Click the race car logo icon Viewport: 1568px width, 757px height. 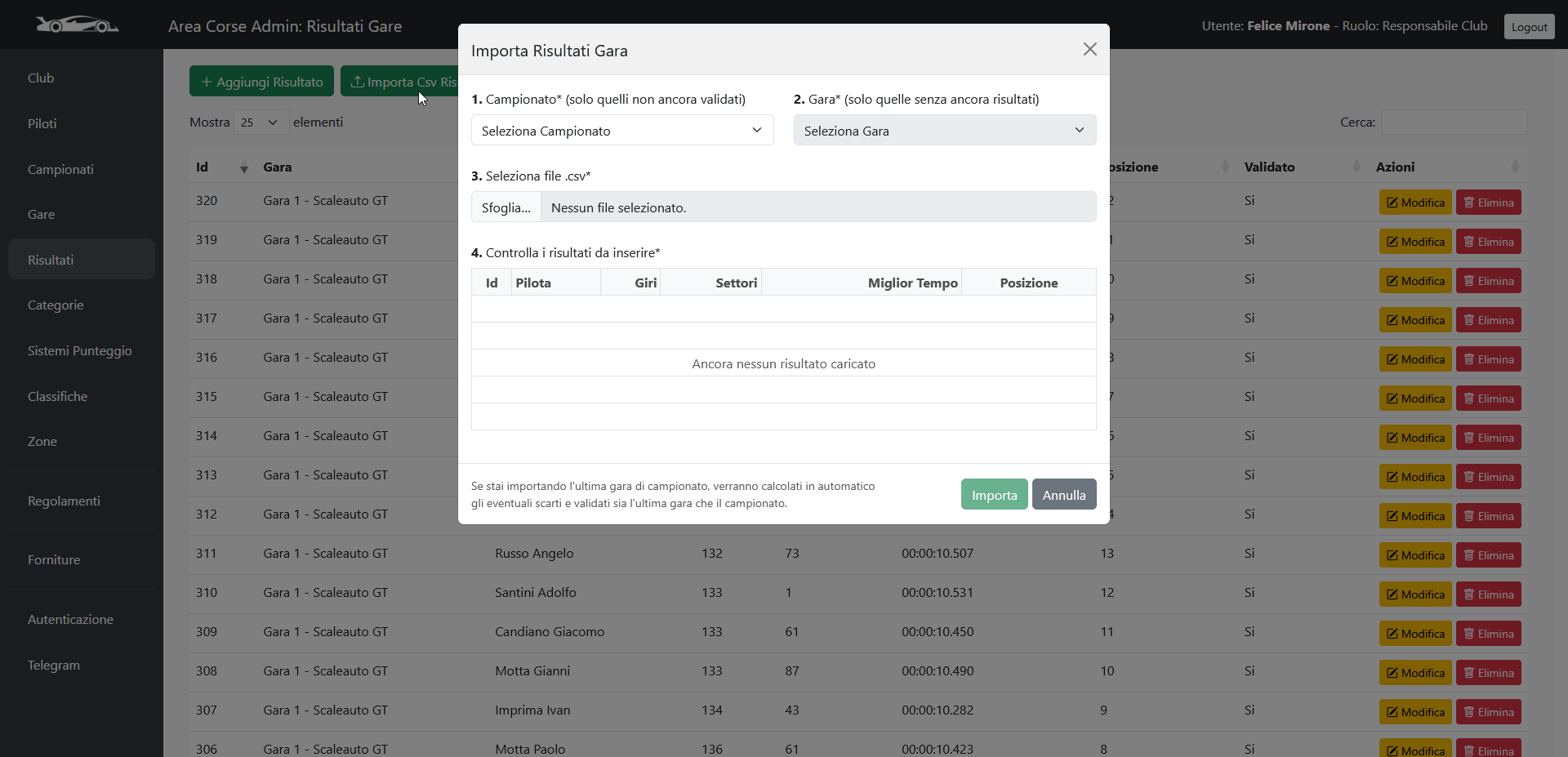click(77, 25)
